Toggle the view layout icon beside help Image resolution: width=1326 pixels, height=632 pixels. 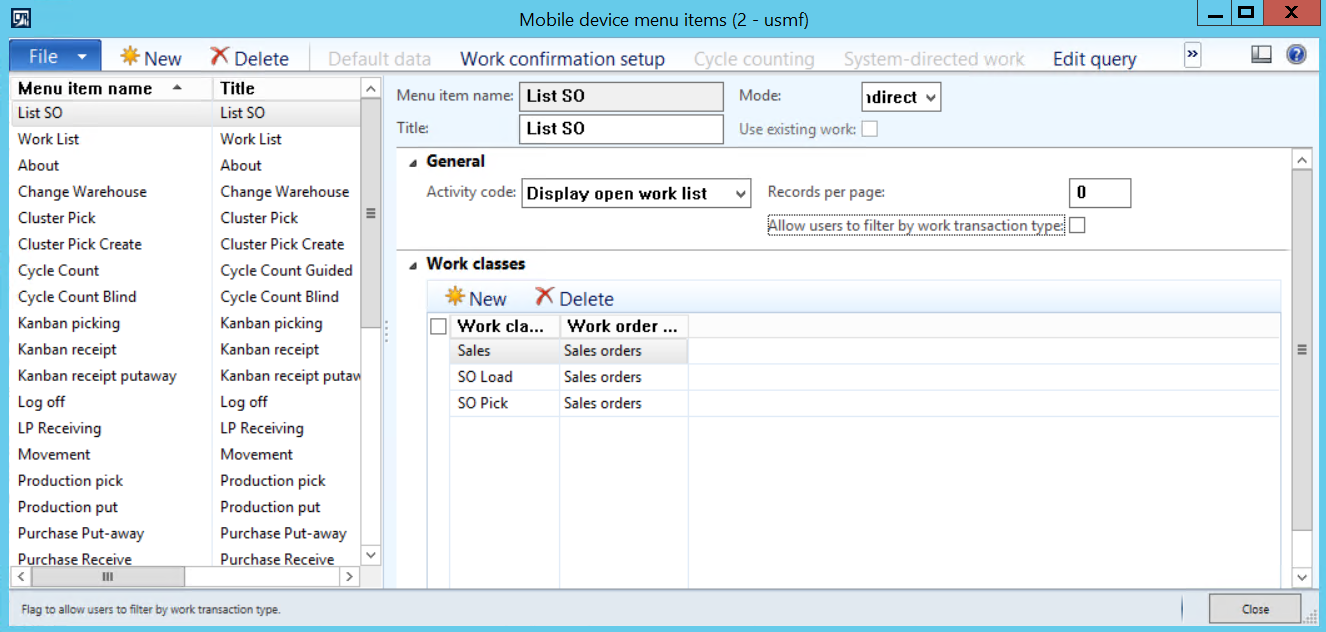point(1261,55)
